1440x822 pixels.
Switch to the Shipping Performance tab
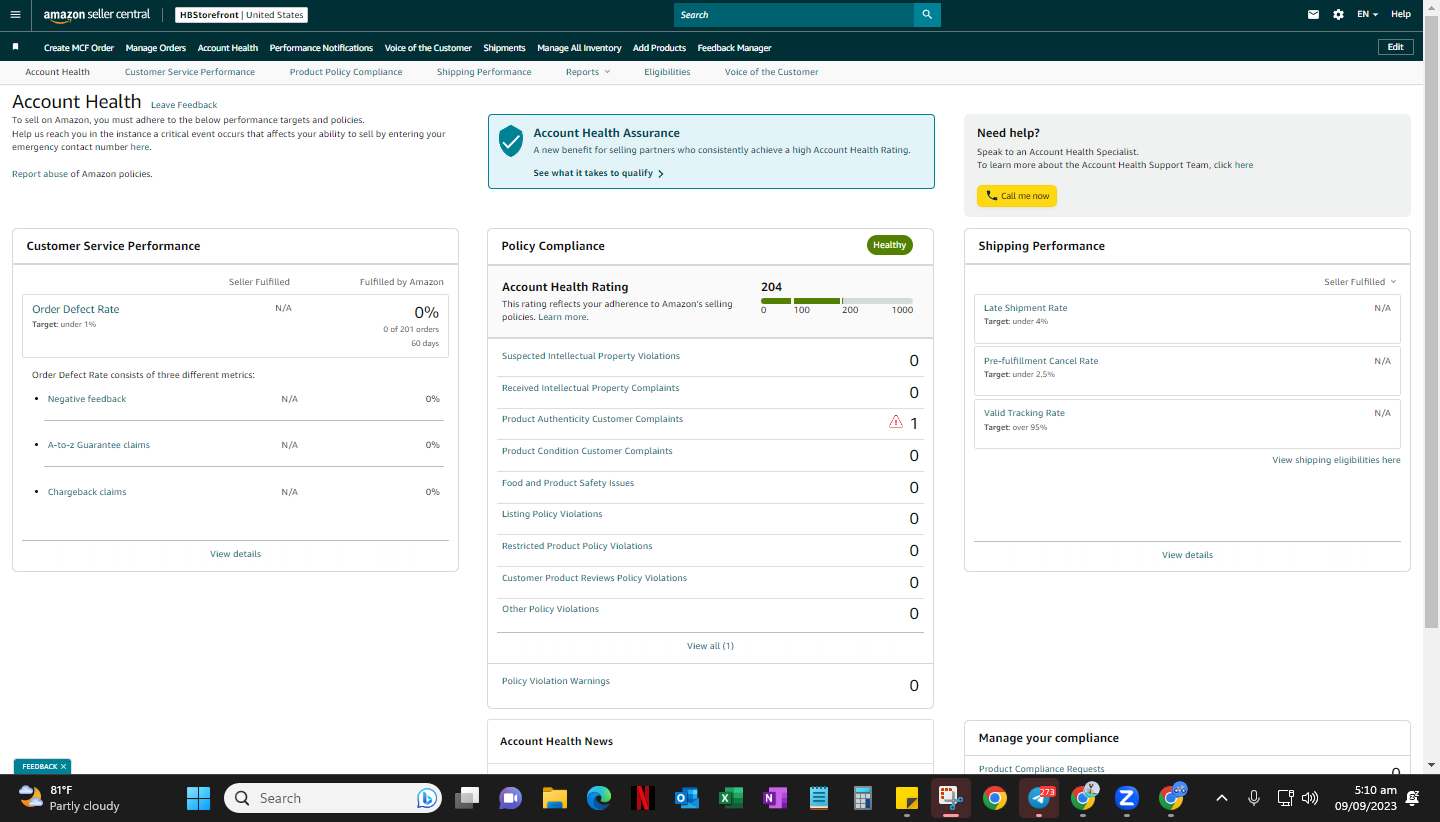pos(484,72)
